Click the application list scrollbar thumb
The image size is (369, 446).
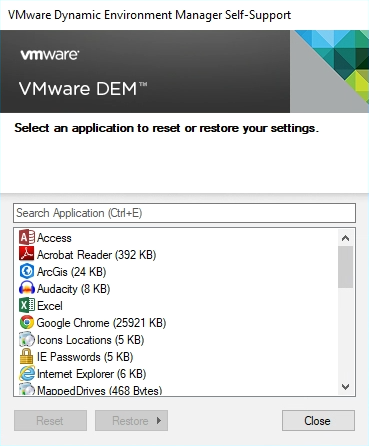346,267
